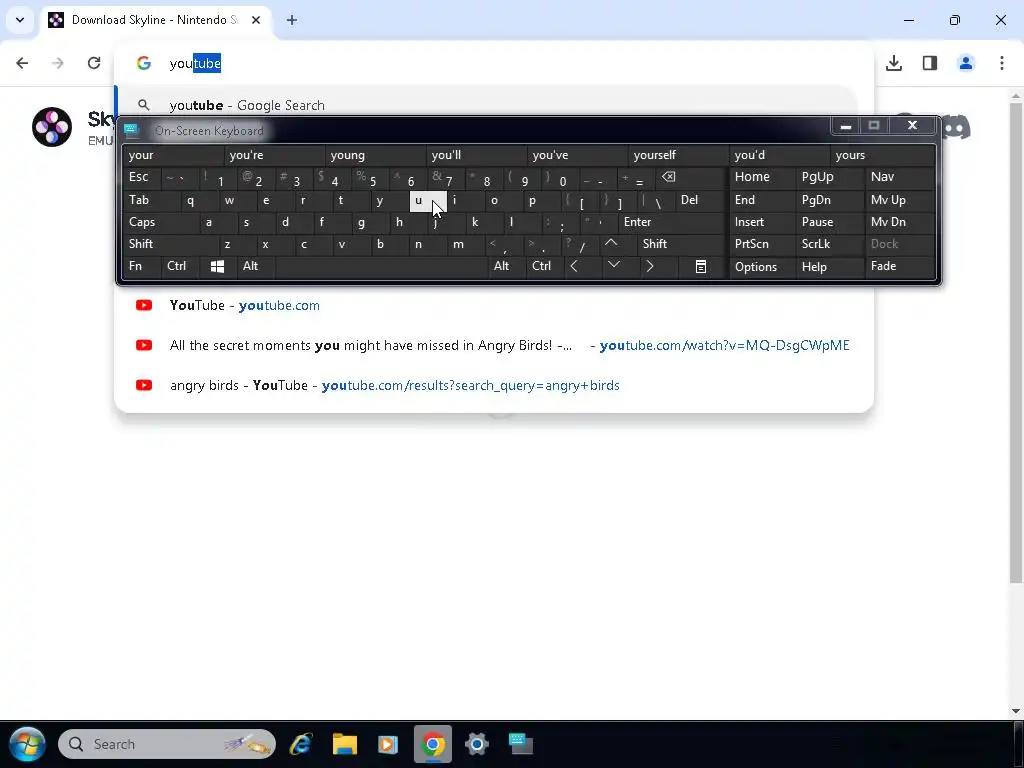Click the scrollbar down arrow

pyautogui.click(x=1016, y=711)
